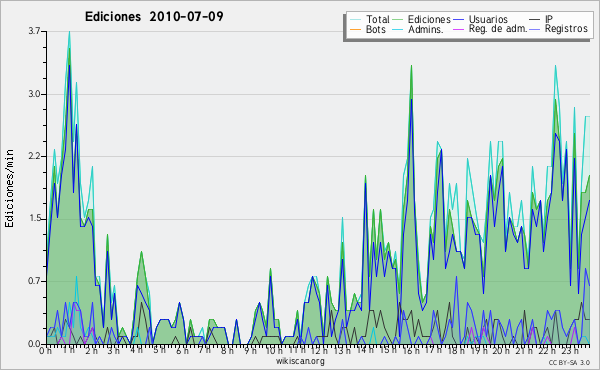This screenshot has width=600, height=370.
Task: Click the y-axis value 0.0
Action: [34, 344]
